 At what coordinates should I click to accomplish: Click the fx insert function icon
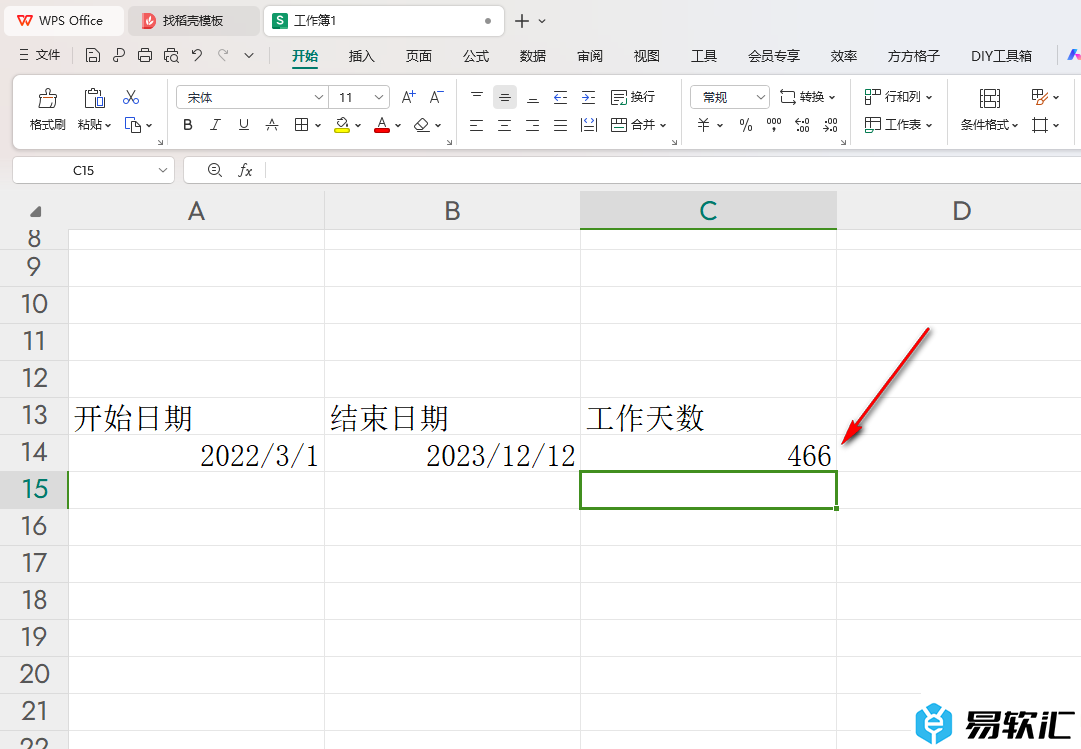point(245,170)
